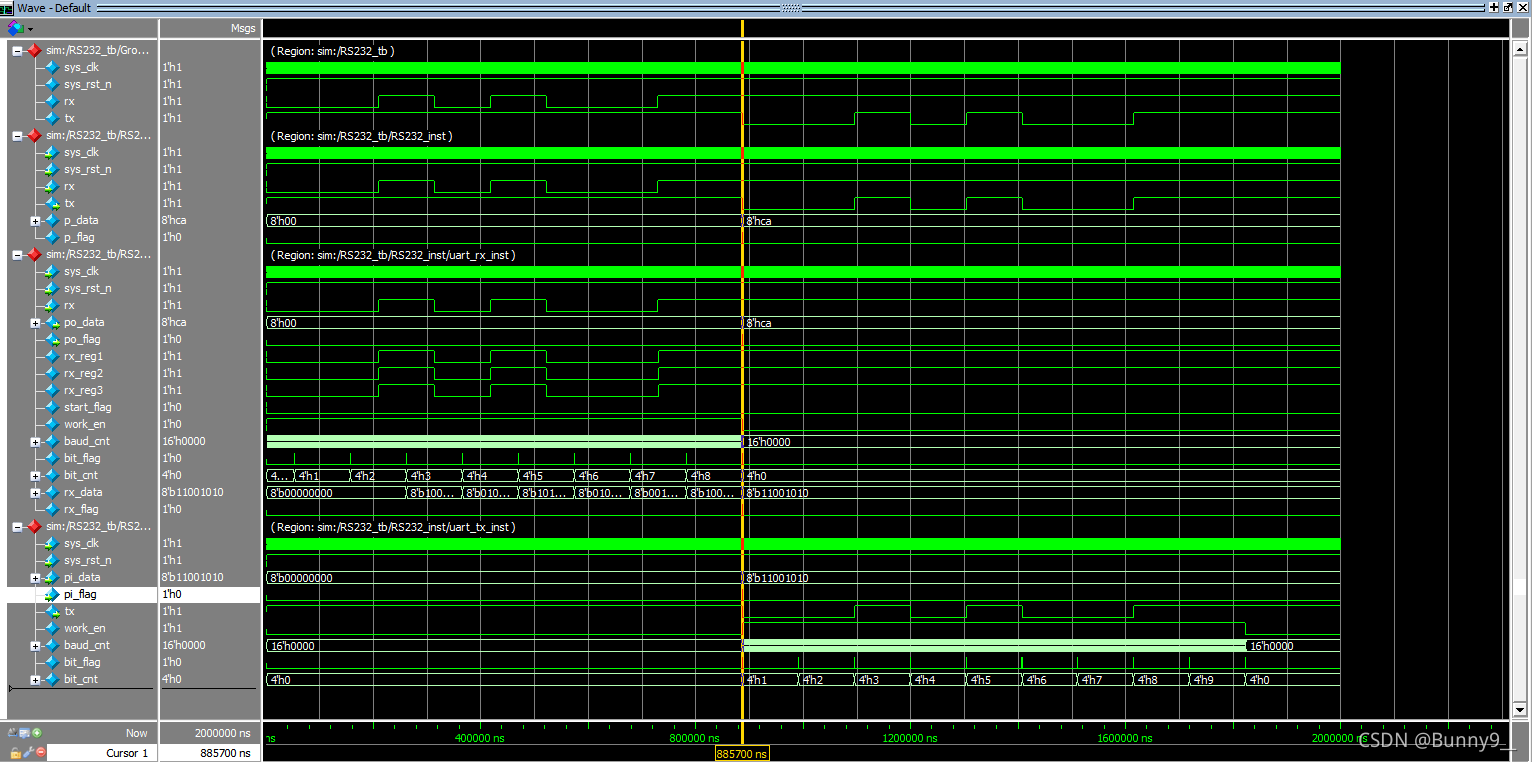1533x762 pixels.
Task: Click the vertical scrollbar up arrow
Action: click(x=1521, y=47)
